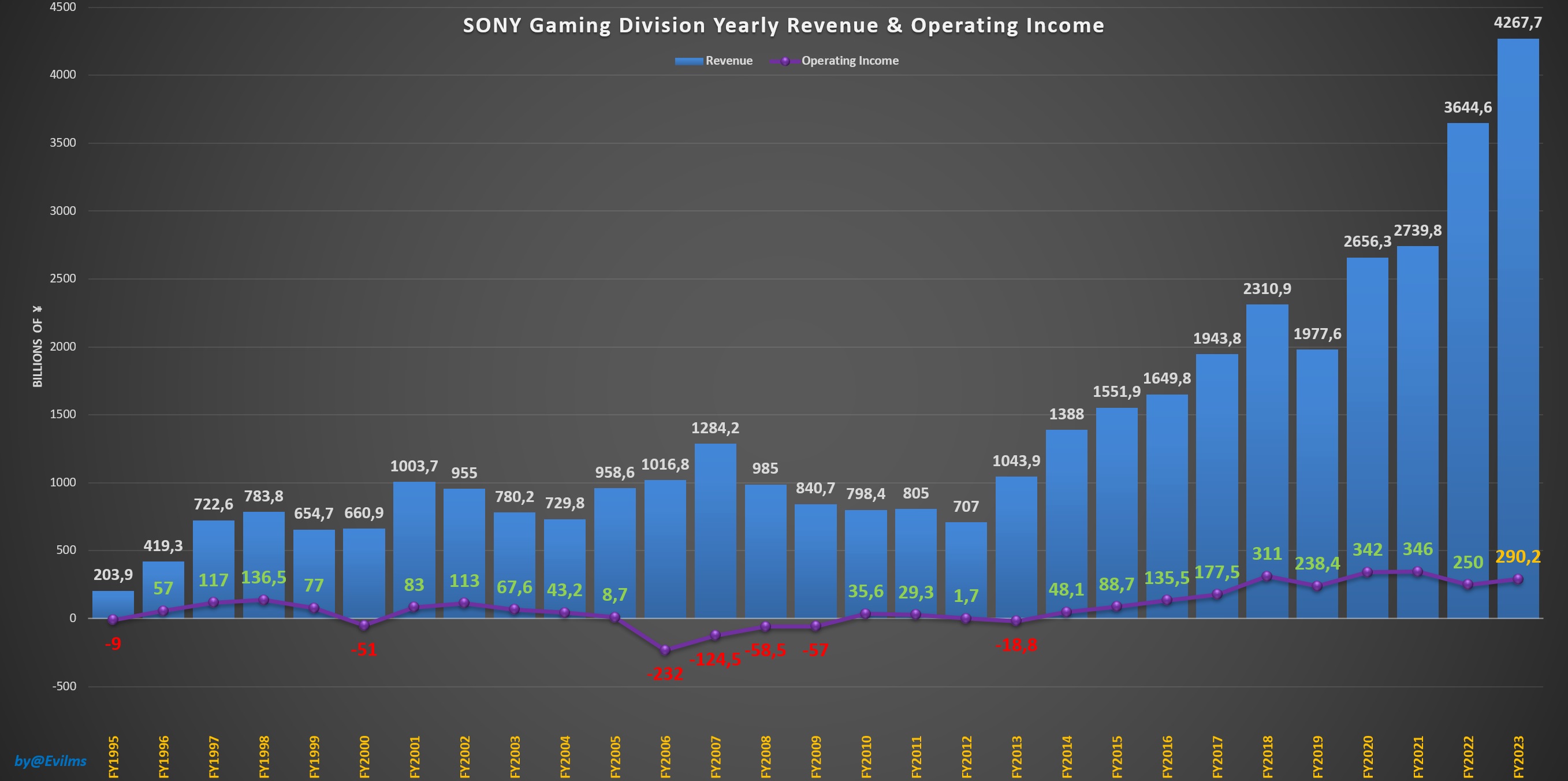The image size is (1568, 781).
Task: Select the FY2022 revenue bar
Action: point(1468,371)
